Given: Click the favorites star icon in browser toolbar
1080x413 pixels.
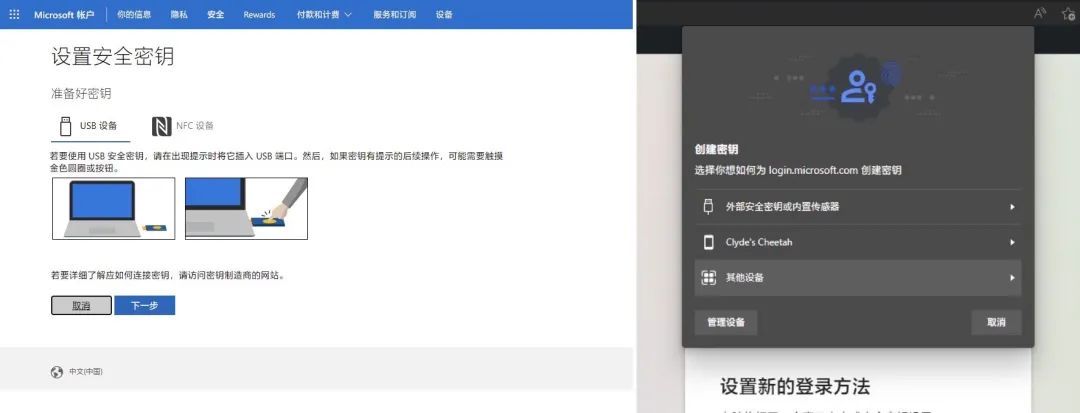Looking at the screenshot, I should click(x=1068, y=14).
